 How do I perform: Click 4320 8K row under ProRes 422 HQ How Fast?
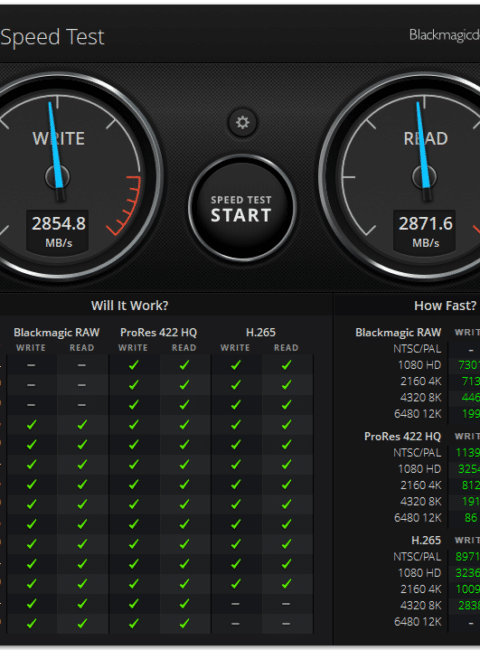coord(421,502)
